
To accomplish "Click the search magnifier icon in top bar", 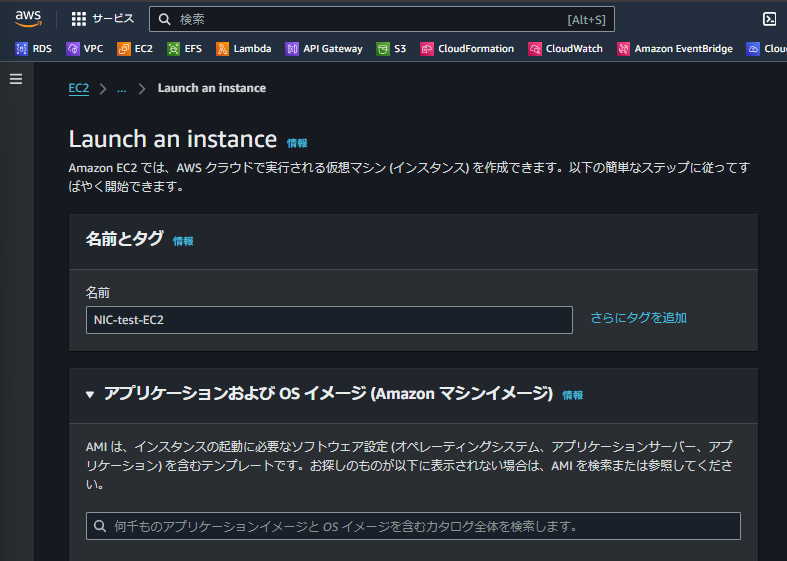I will coord(165,19).
